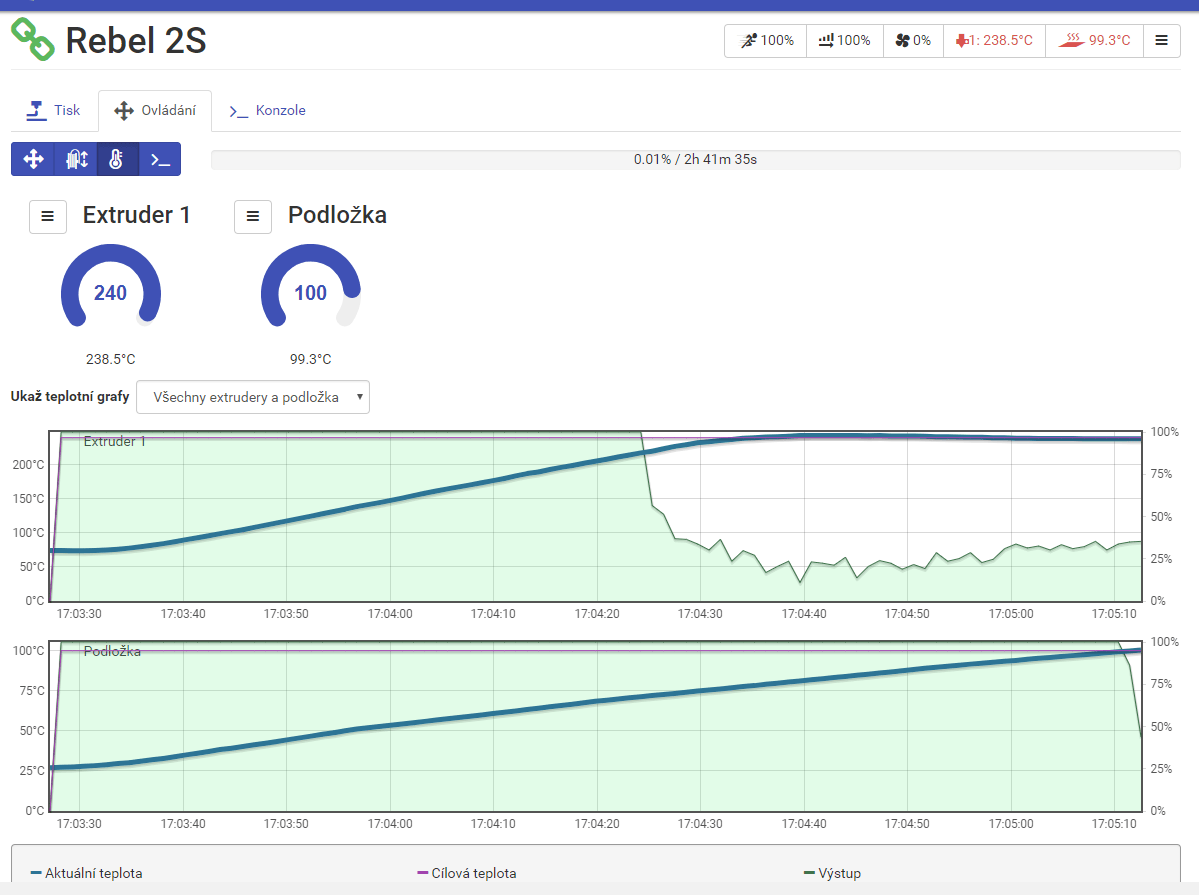Switch to the Tisk tab
The image size is (1199, 895).
[54, 110]
